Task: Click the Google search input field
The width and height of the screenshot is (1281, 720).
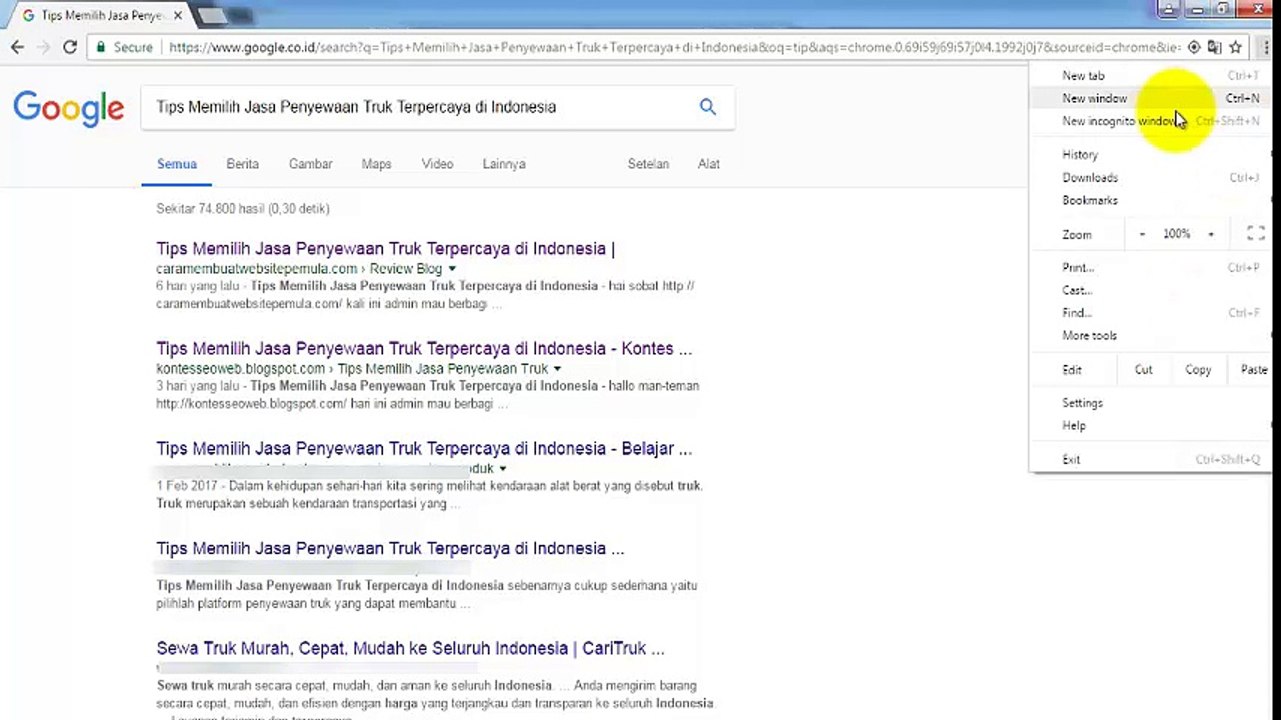Action: click(420, 107)
